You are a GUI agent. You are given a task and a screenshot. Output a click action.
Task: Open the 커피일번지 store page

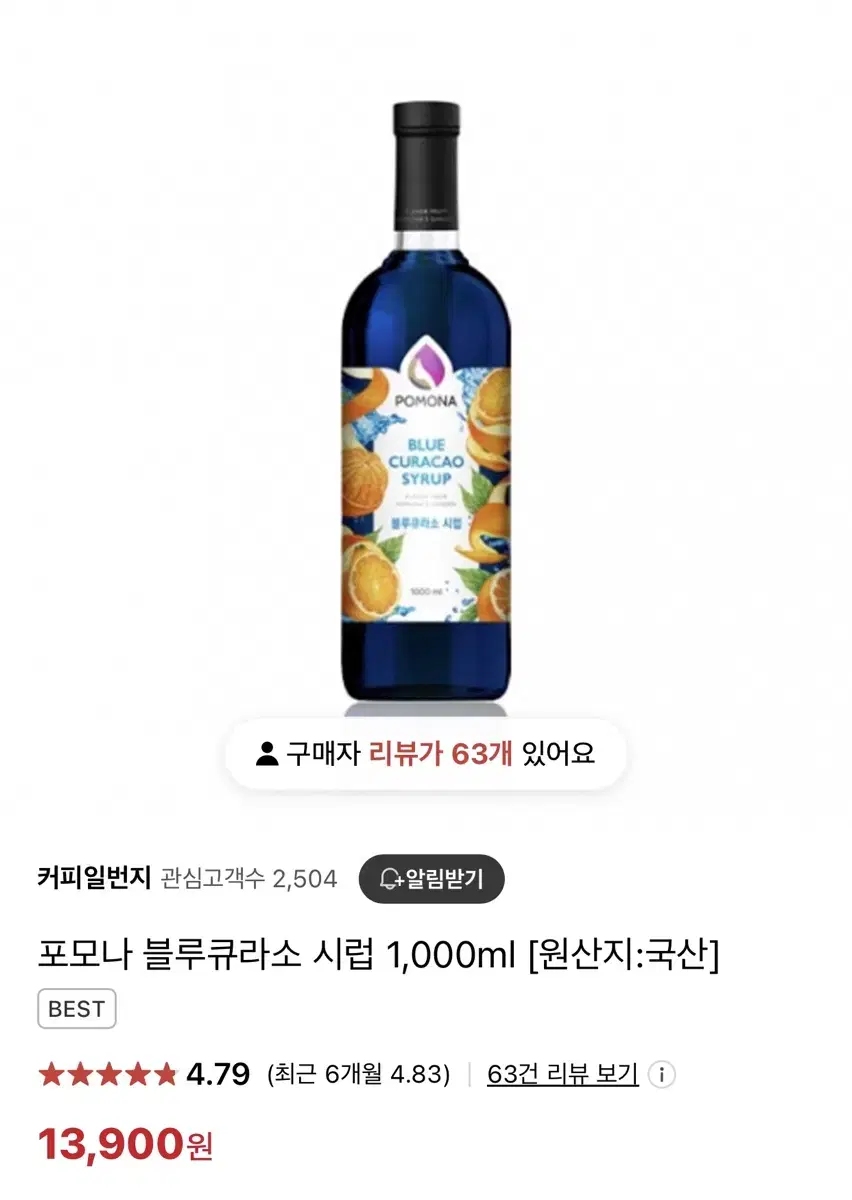[x=94, y=879]
